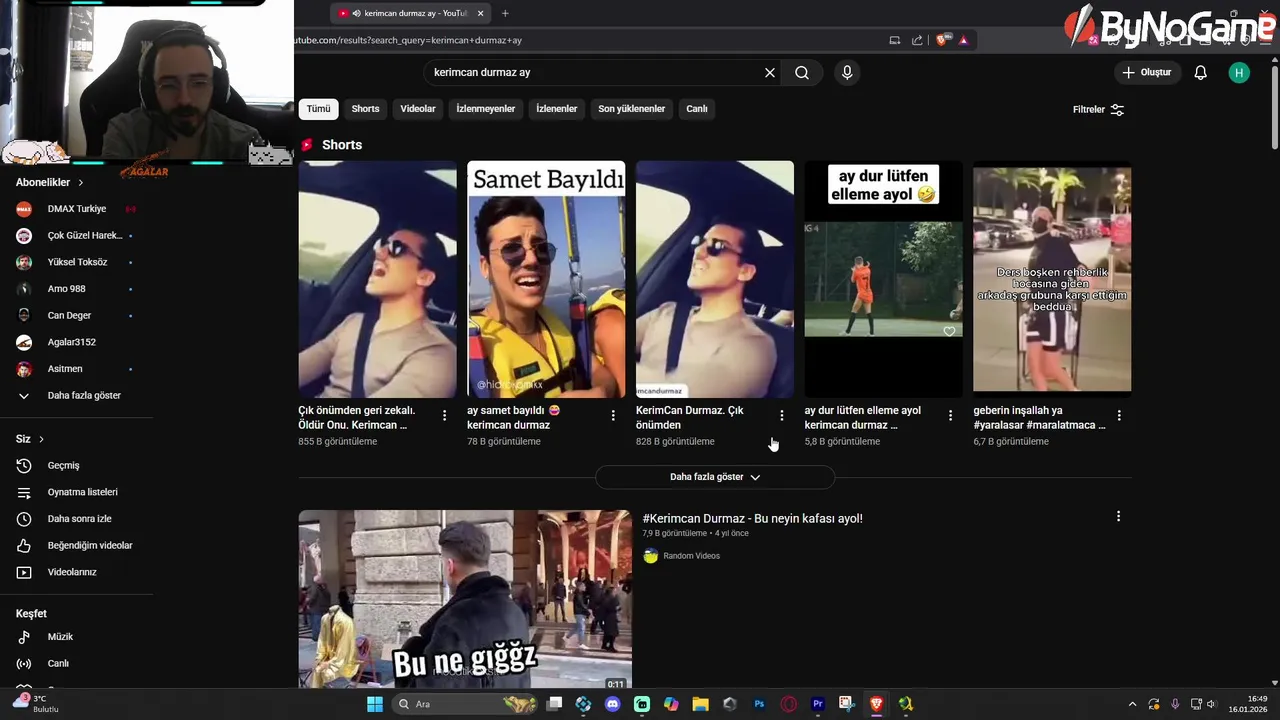Open more options for 'ay dur lütfen elleme' short
Image resolution: width=1280 pixels, height=720 pixels.
[950, 415]
